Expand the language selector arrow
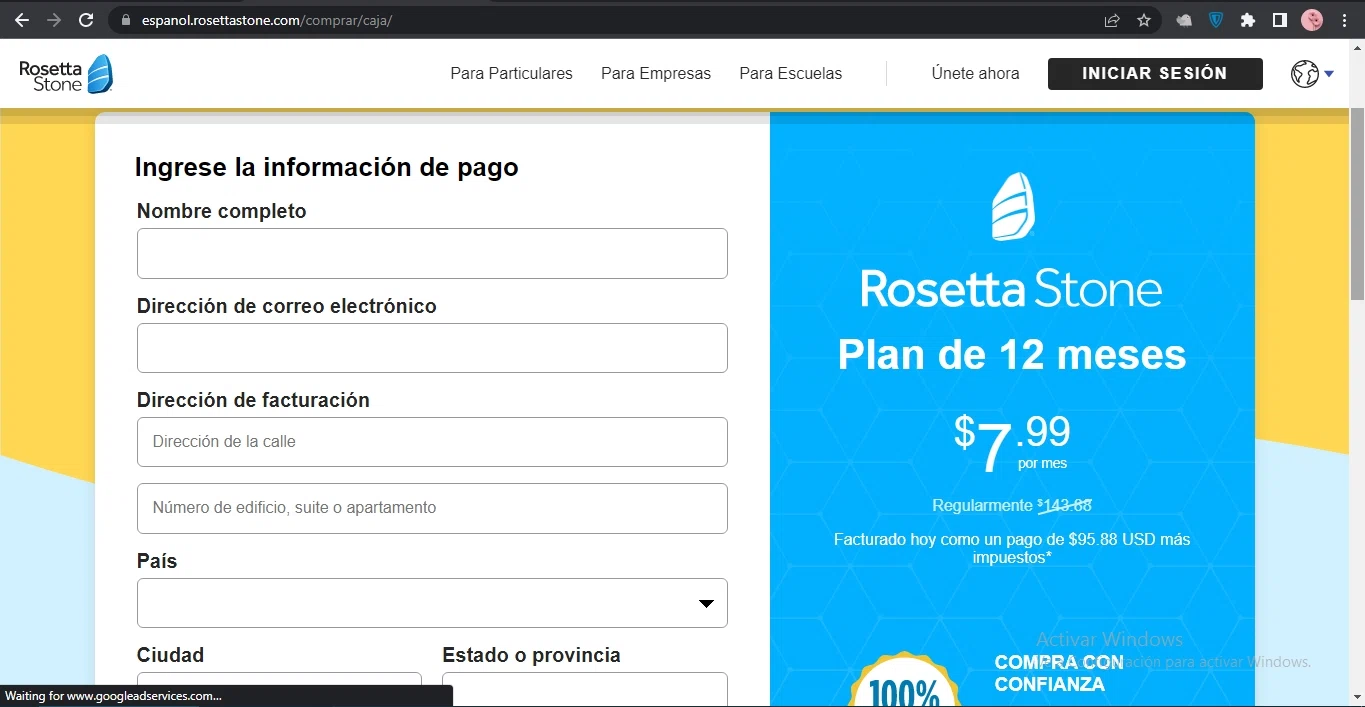Viewport: 1365px width, 707px height. click(x=1329, y=74)
